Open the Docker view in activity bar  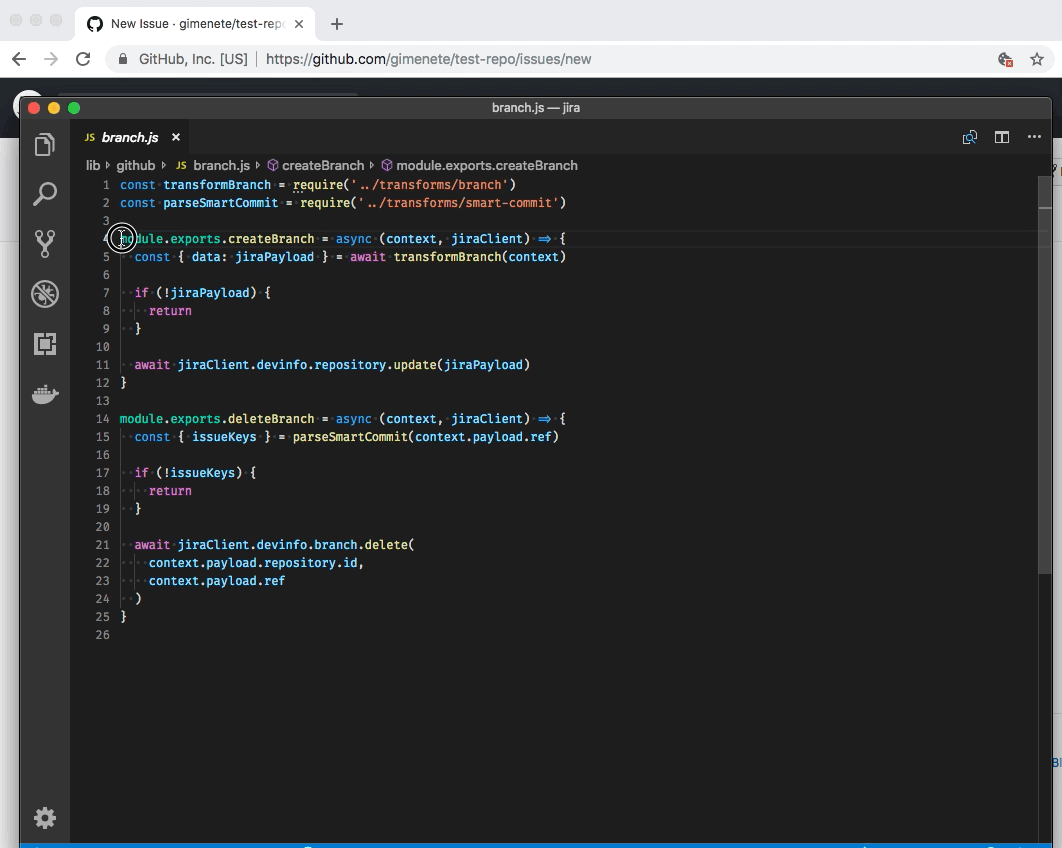point(45,394)
